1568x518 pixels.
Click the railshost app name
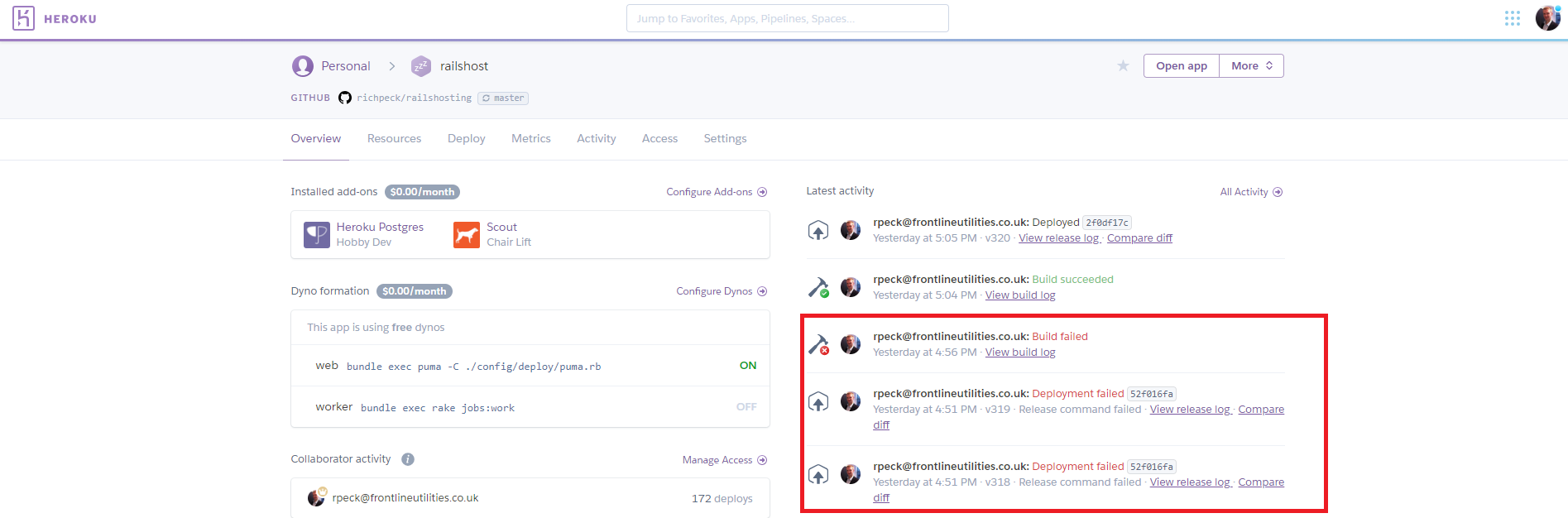click(464, 66)
